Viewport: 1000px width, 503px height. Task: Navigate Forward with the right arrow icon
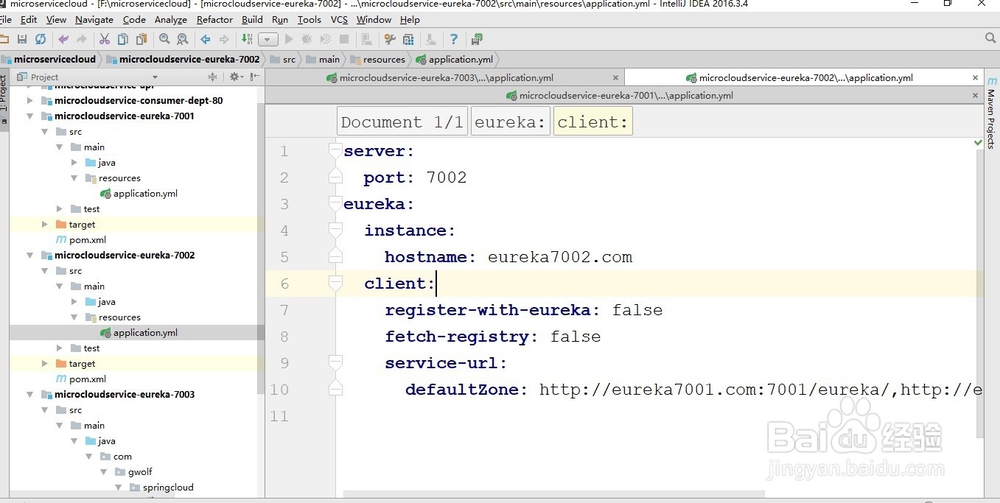pyautogui.click(x=224, y=40)
